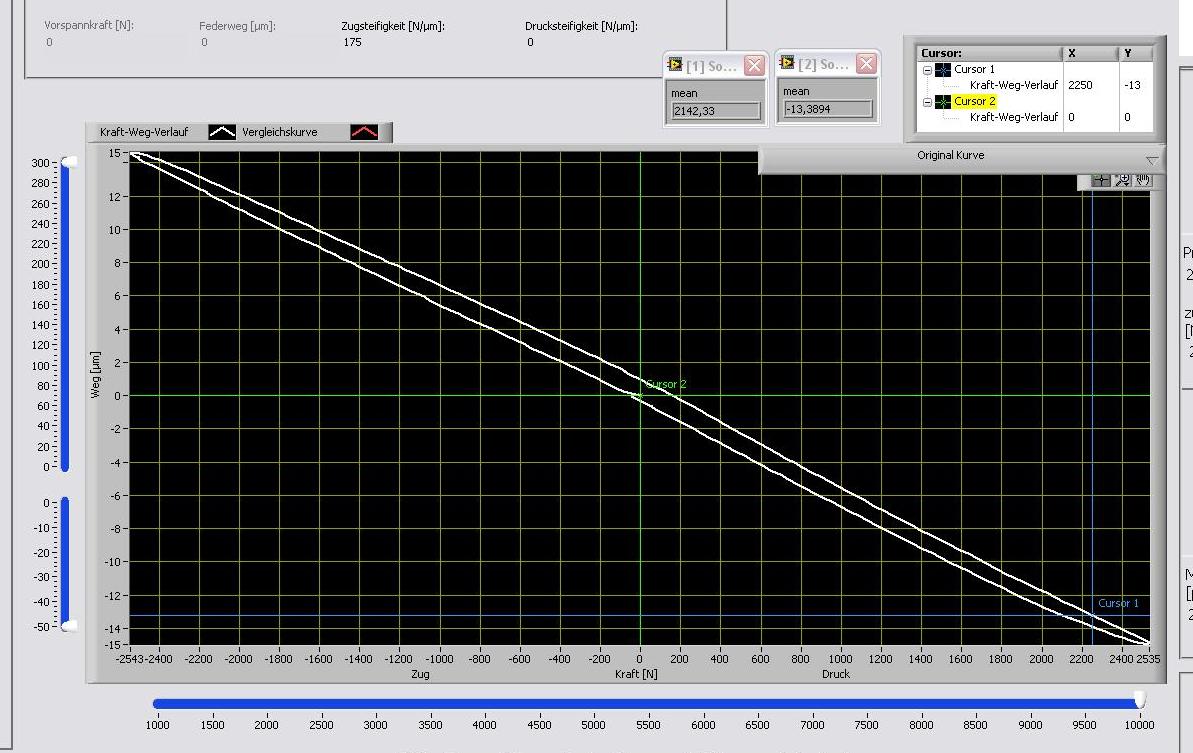
Task: Click the white Kraft-Weg-Verlauf plot sample
Action: click(221, 132)
